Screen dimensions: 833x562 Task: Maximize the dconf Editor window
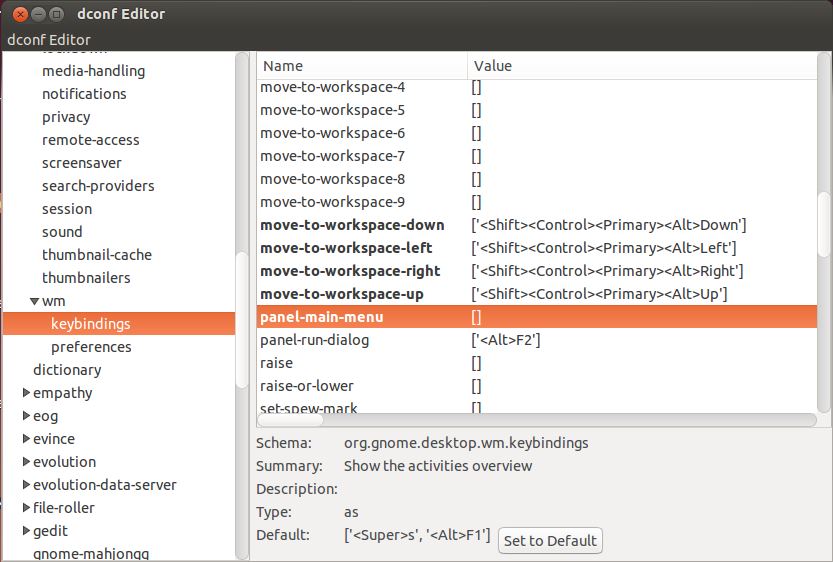click(x=56, y=14)
